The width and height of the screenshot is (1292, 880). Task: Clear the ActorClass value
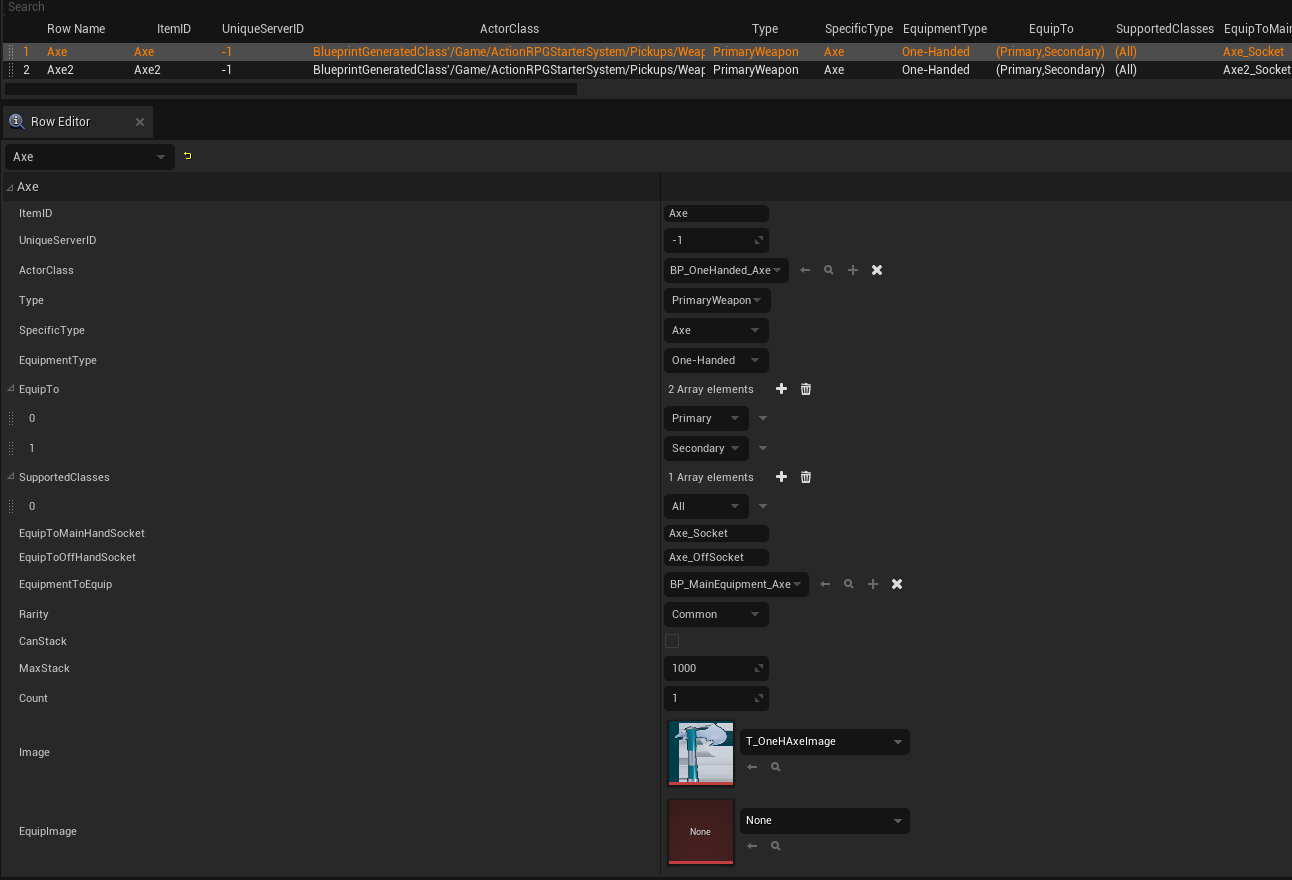877,270
